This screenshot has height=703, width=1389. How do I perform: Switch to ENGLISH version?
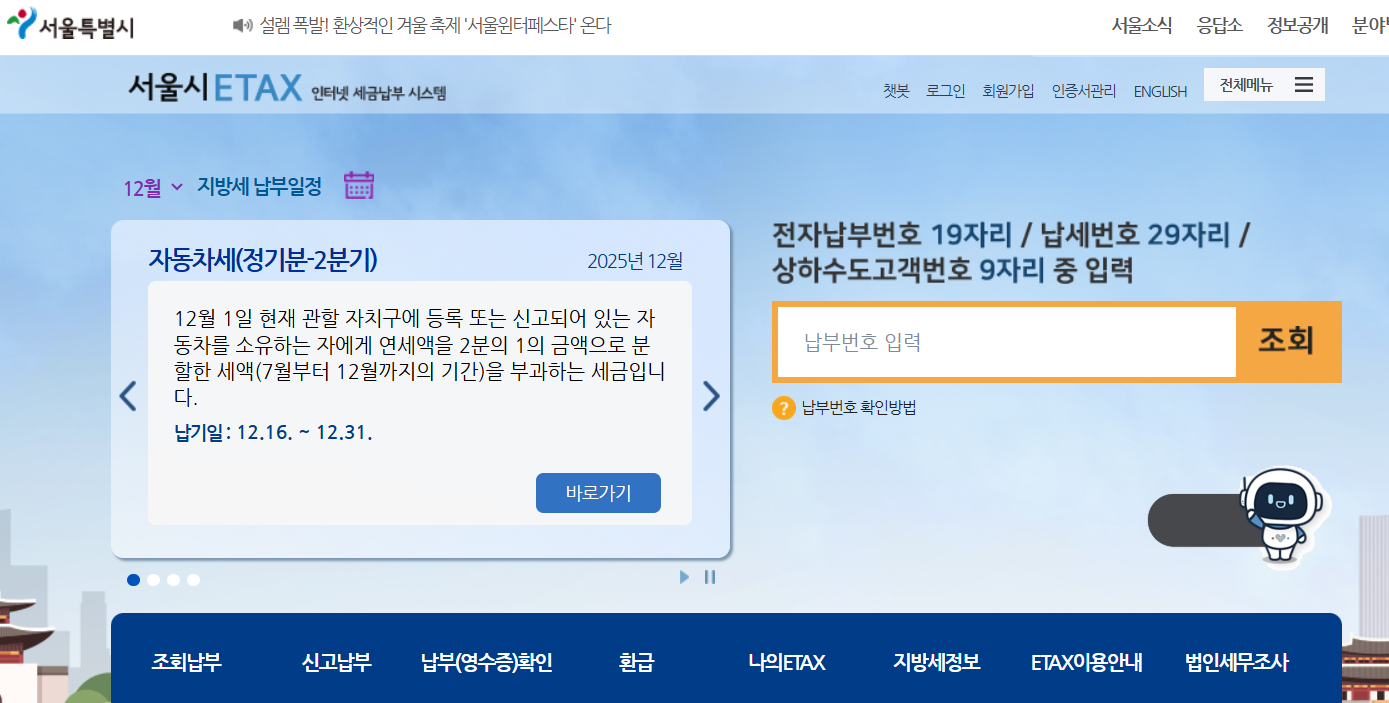pyautogui.click(x=1160, y=91)
